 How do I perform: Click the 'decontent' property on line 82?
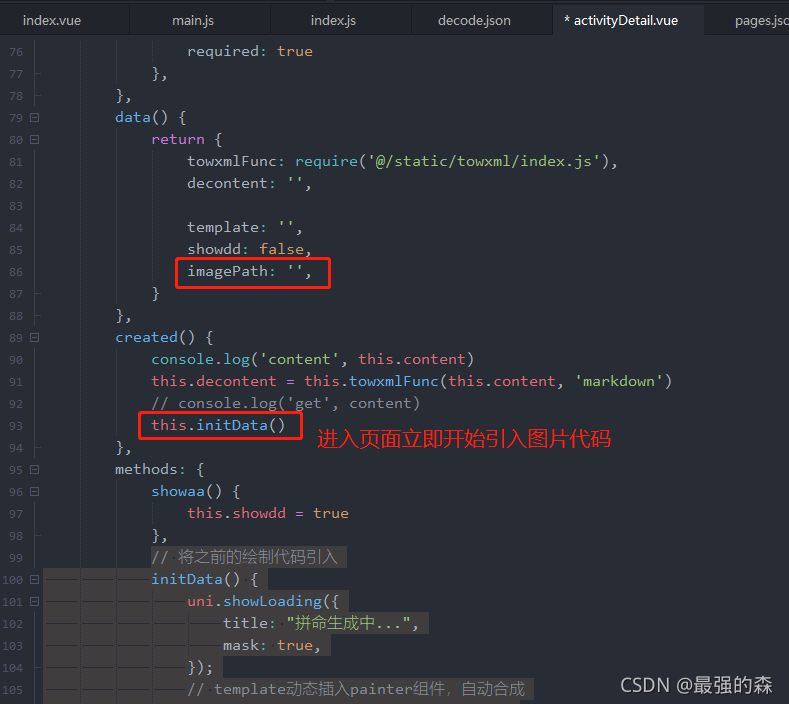point(227,183)
